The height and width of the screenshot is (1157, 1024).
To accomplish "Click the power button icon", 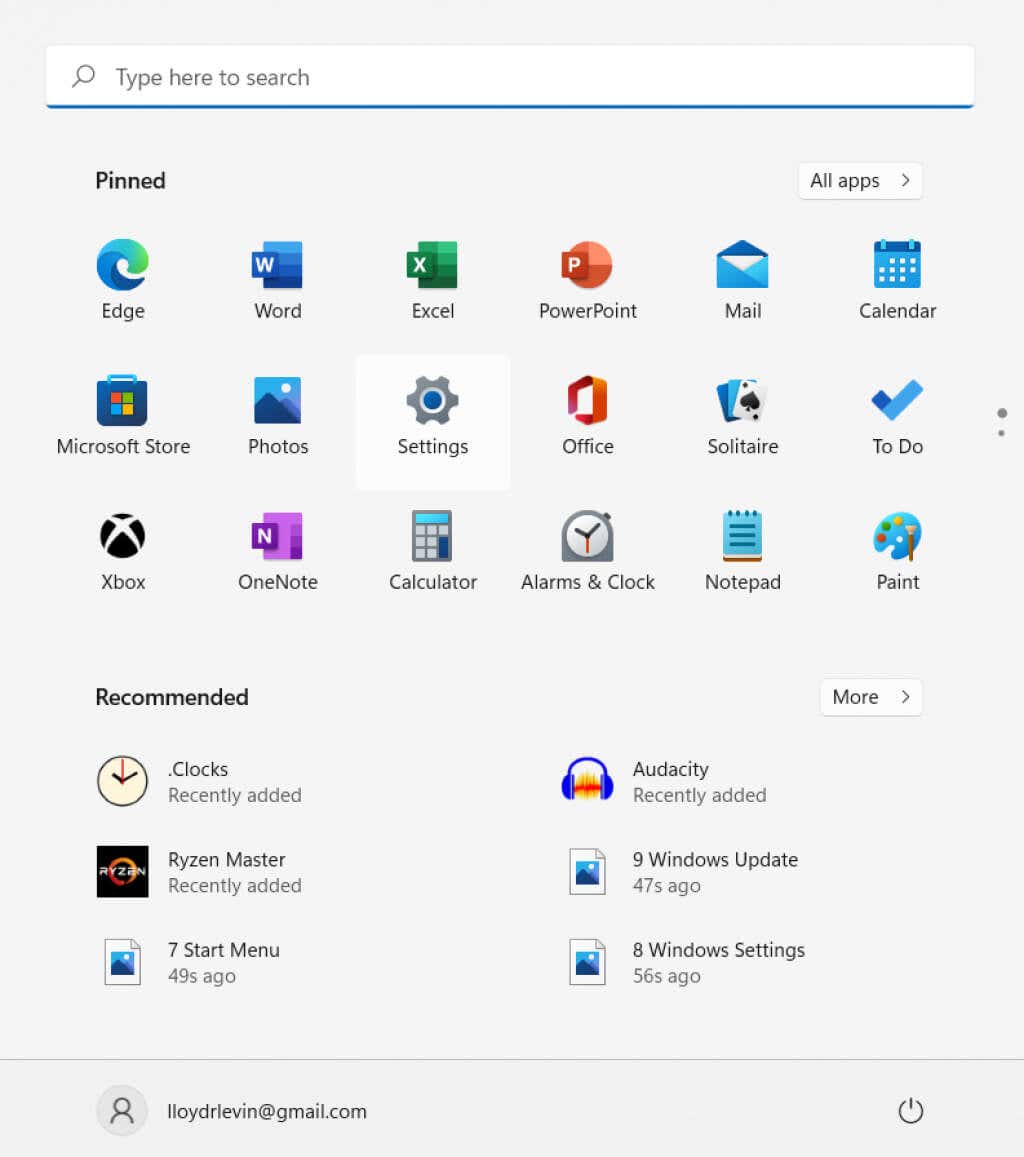I will click(910, 1111).
